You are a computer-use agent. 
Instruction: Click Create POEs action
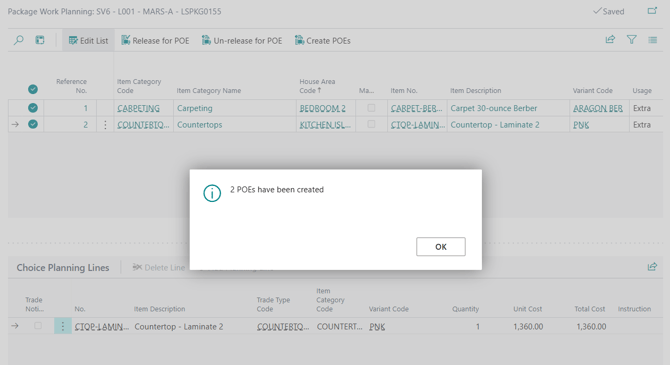[323, 41]
